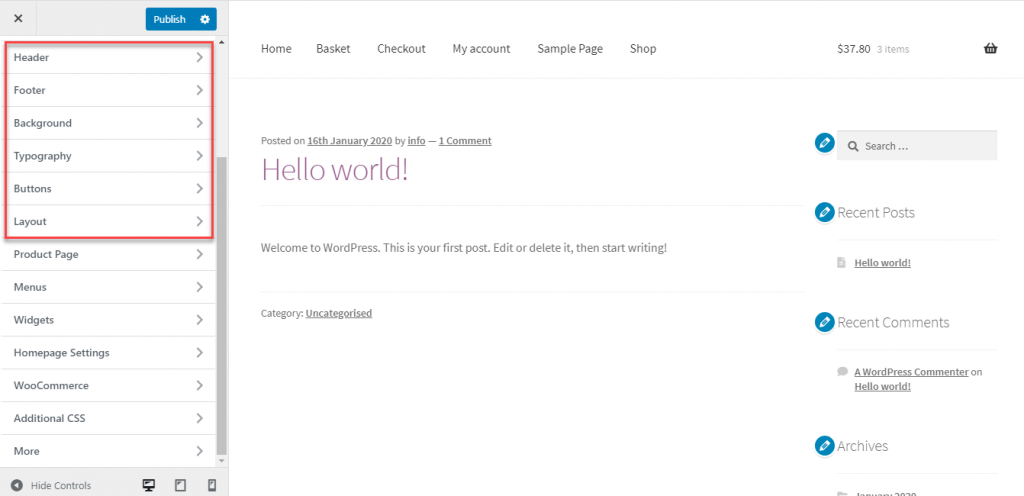Click scrollbar down arrow in controls panel

pyautogui.click(x=221, y=461)
